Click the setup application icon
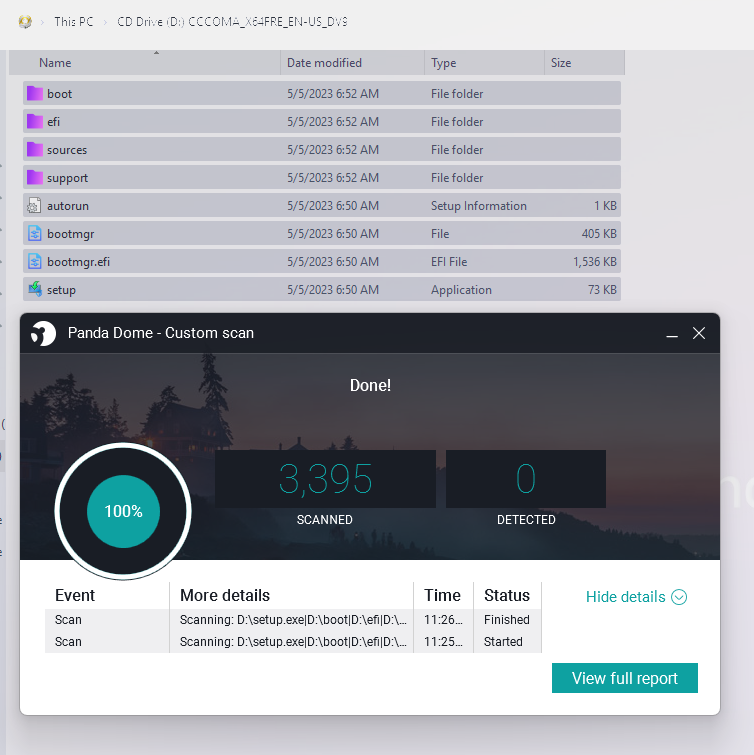 [x=35, y=289]
